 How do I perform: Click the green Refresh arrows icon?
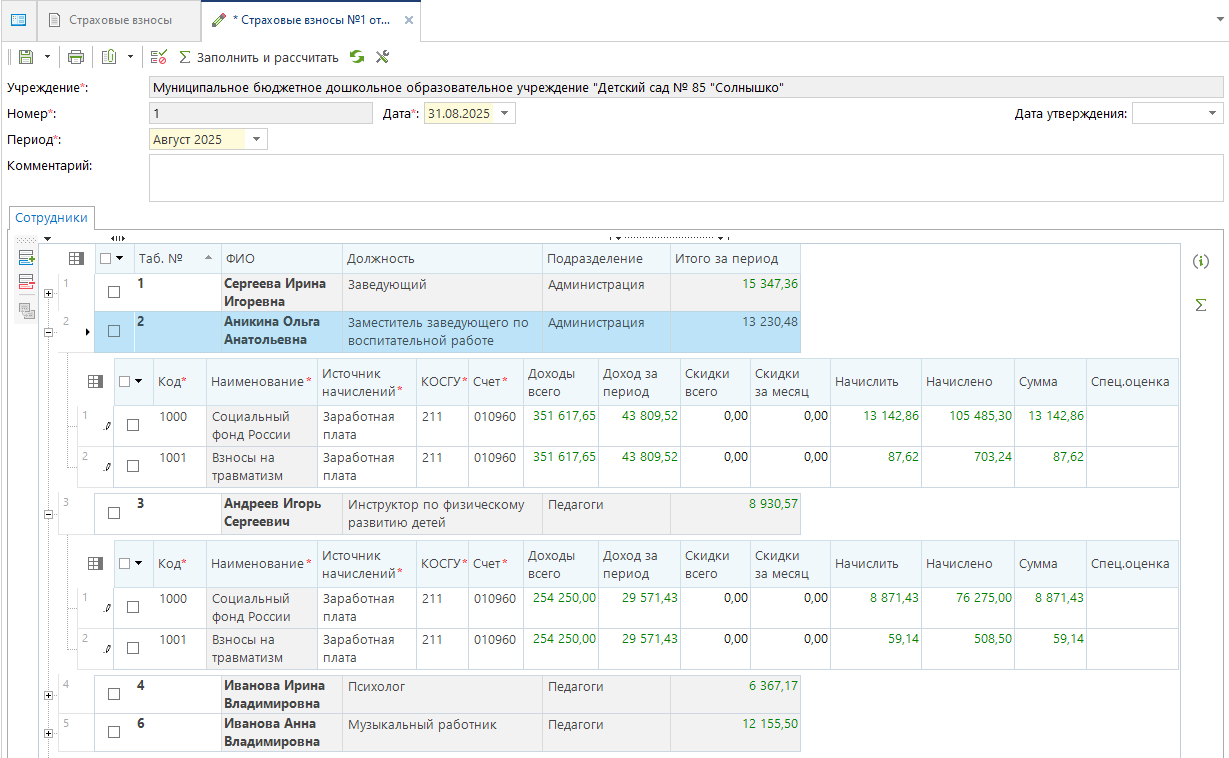click(x=357, y=57)
